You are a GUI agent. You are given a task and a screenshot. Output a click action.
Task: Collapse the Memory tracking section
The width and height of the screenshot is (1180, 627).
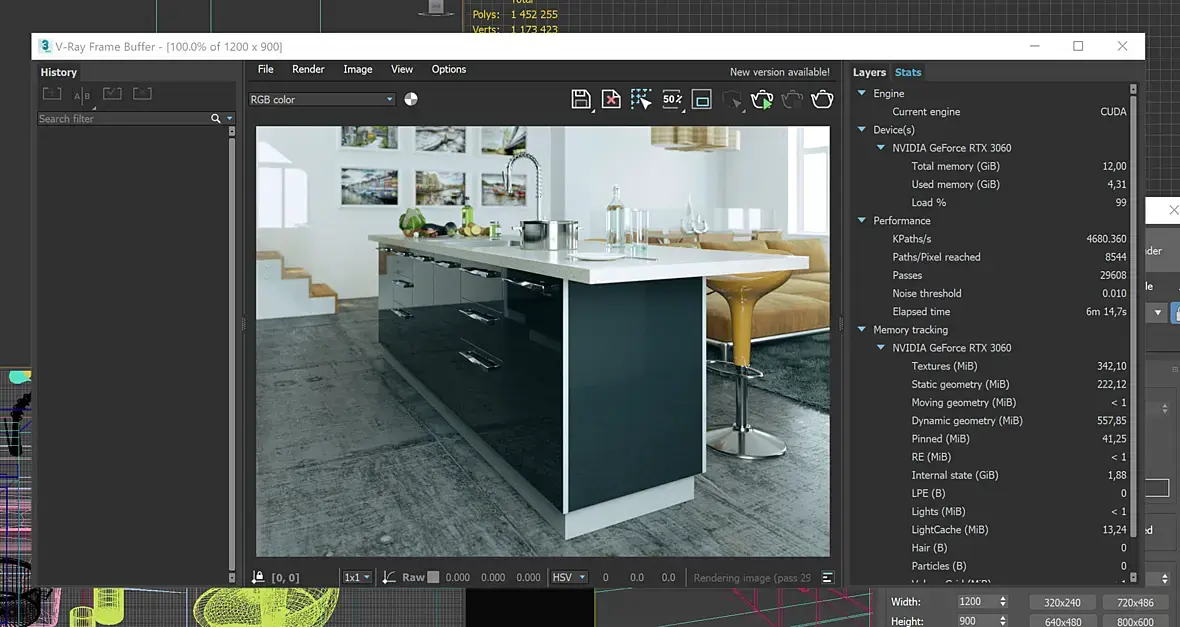[x=862, y=330]
